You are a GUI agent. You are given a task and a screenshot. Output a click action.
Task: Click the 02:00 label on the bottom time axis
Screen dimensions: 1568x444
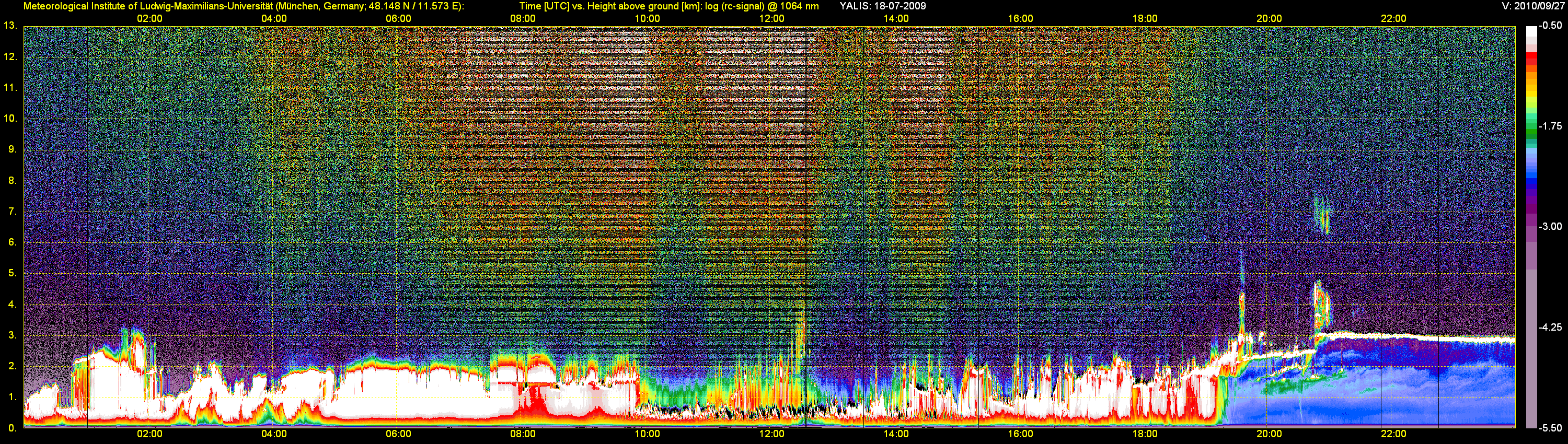pyautogui.click(x=149, y=434)
